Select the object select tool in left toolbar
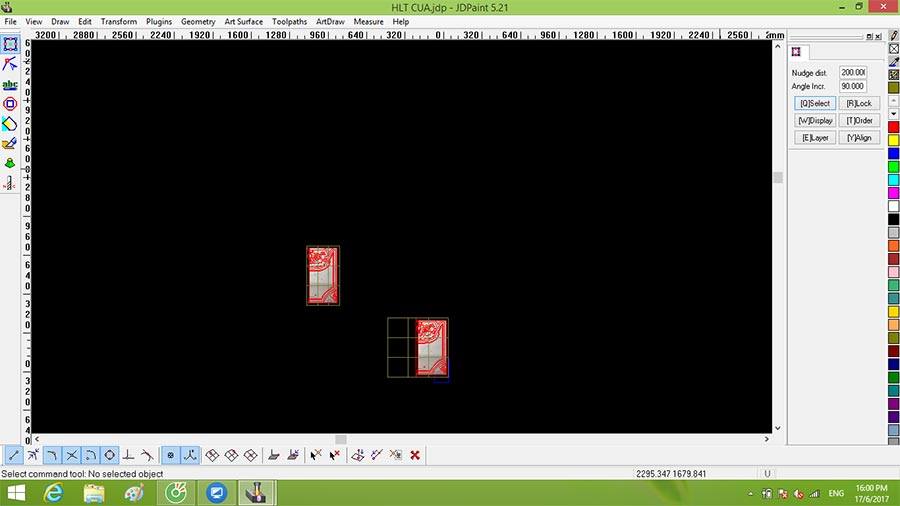 pyautogui.click(x=10, y=44)
